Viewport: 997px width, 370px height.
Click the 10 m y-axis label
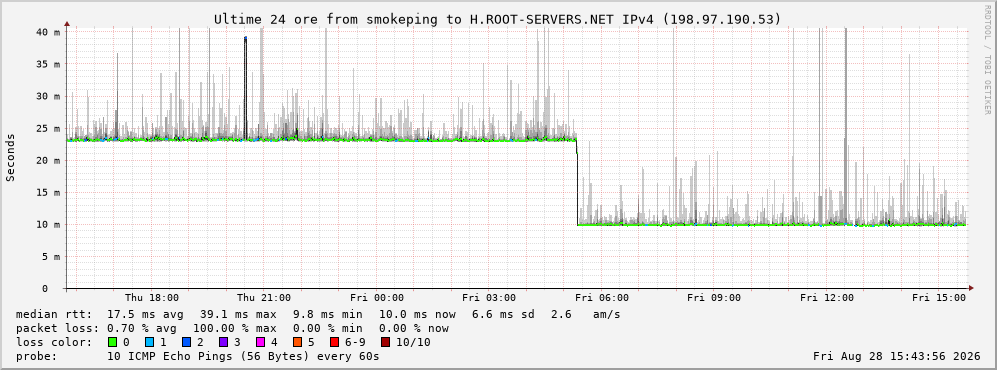tap(48, 224)
